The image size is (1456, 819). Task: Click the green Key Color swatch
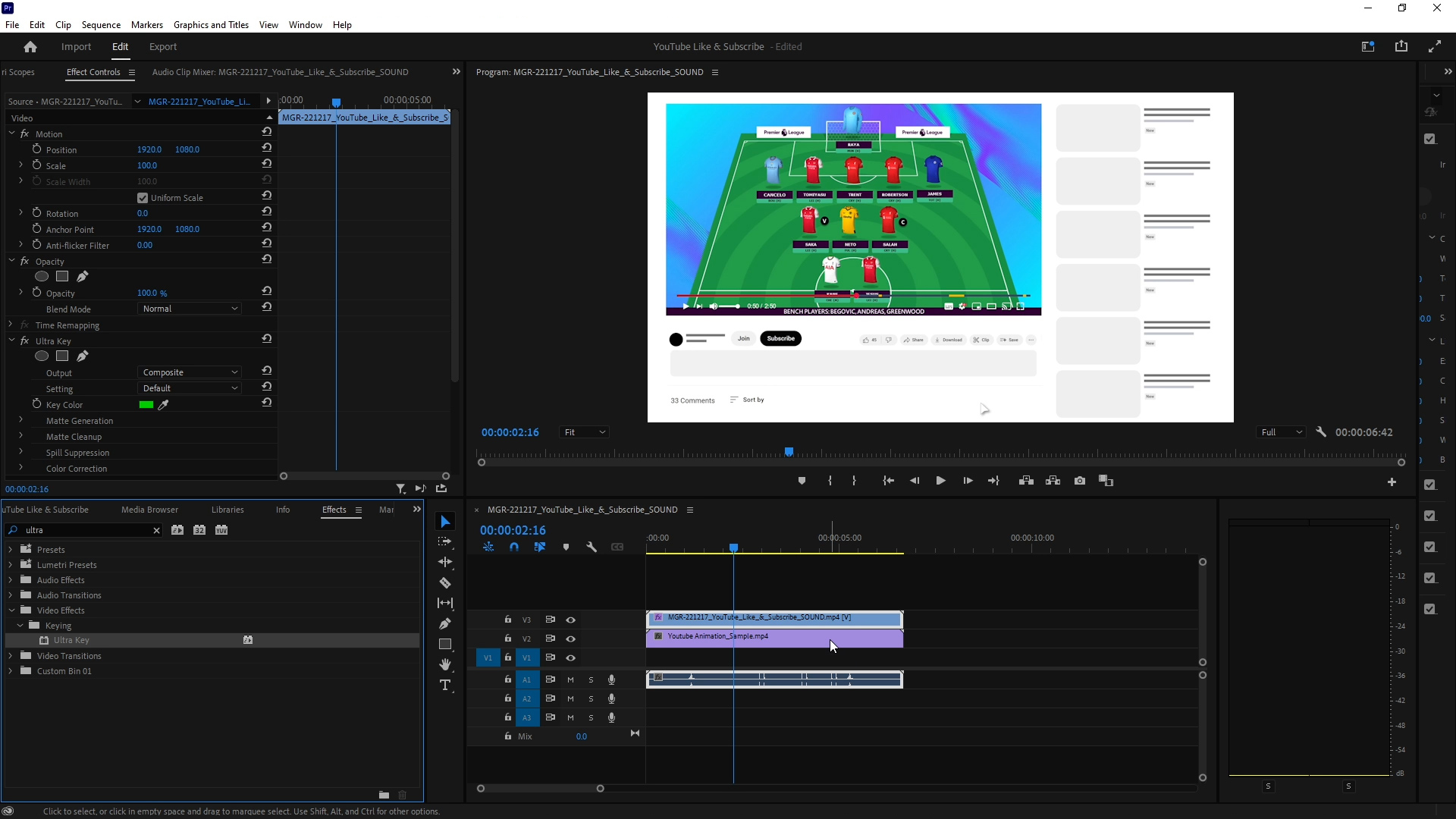click(147, 404)
